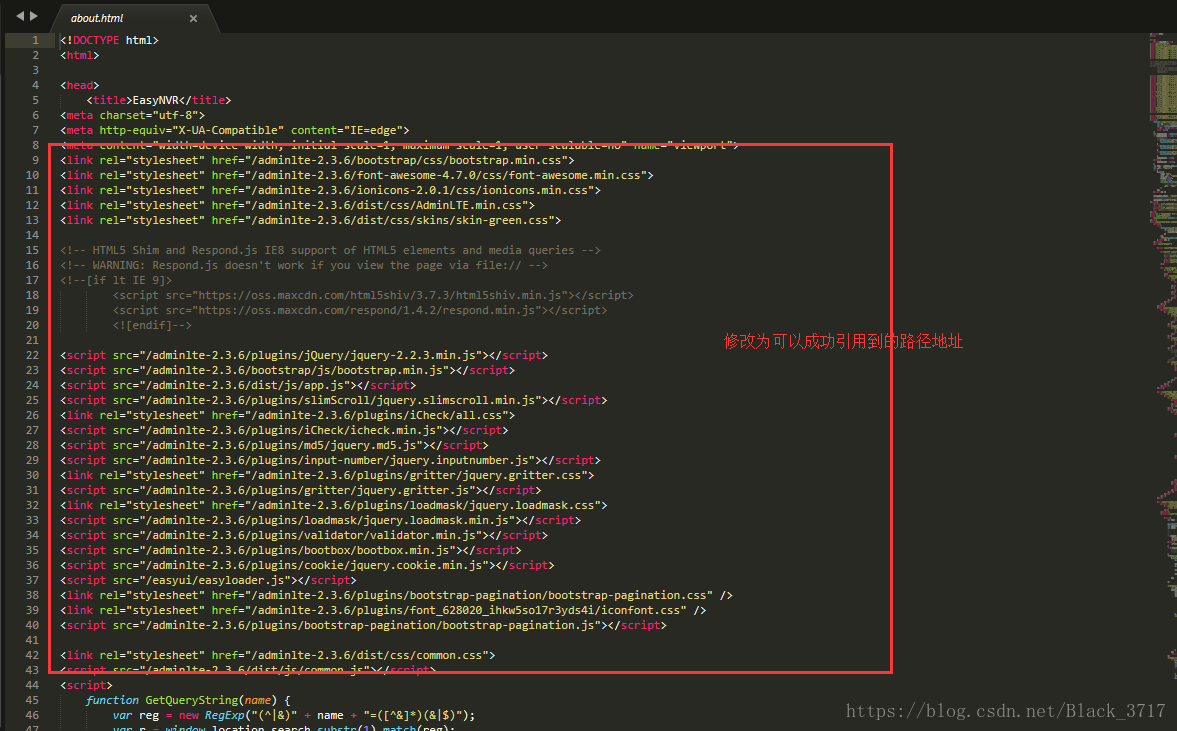Click the jquery.gritter.css link line
The image size is (1177, 731).
click(327, 475)
